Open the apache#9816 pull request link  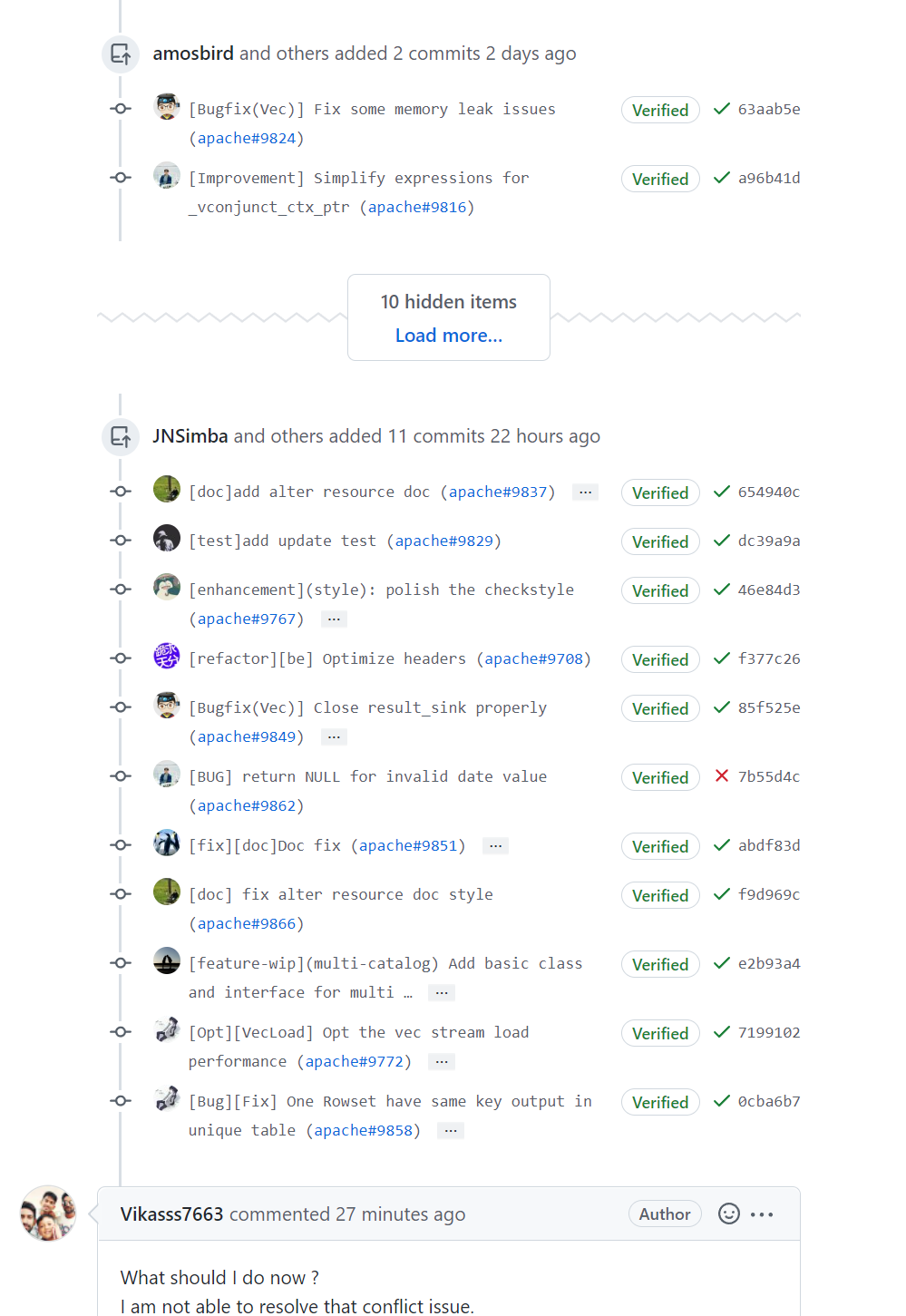coord(417,207)
